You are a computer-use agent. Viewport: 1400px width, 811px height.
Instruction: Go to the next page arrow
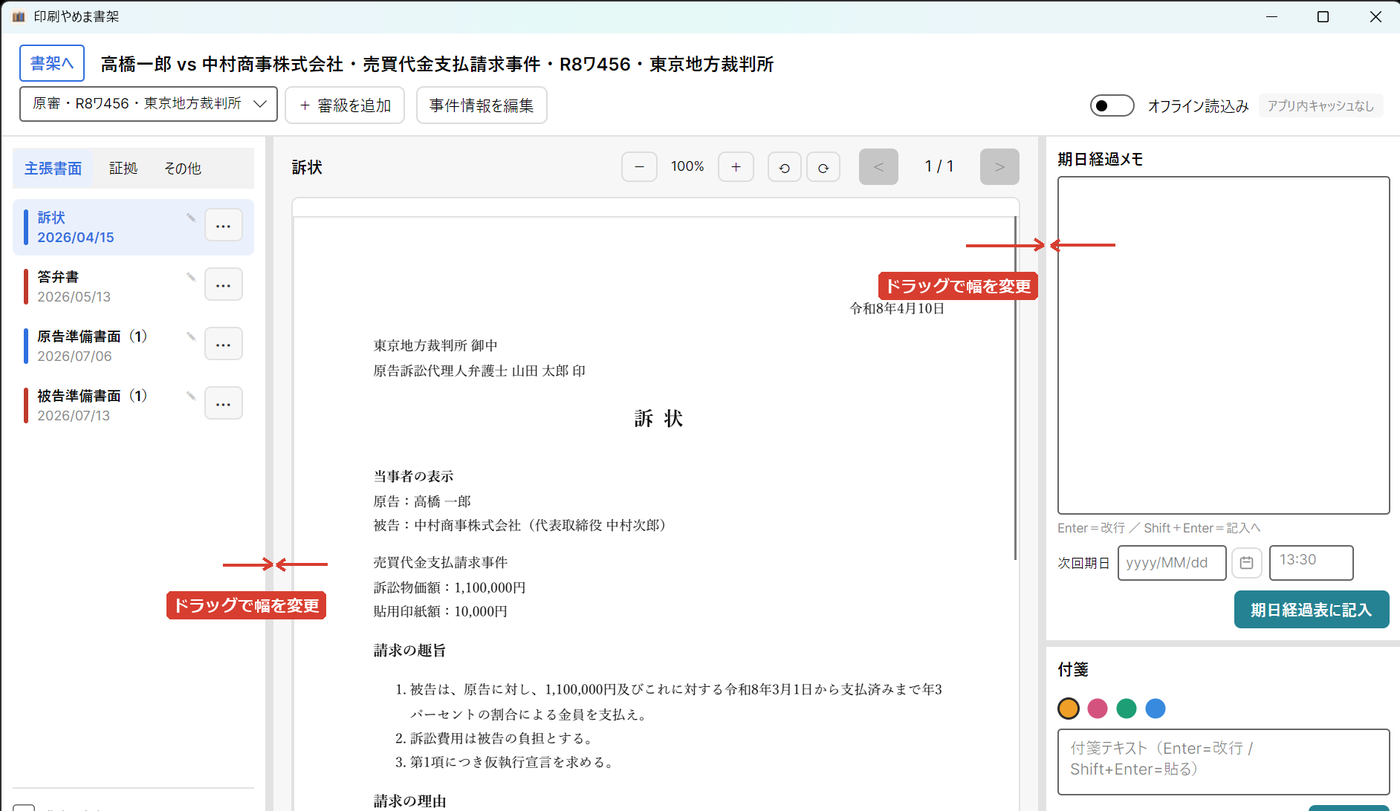tap(999, 167)
